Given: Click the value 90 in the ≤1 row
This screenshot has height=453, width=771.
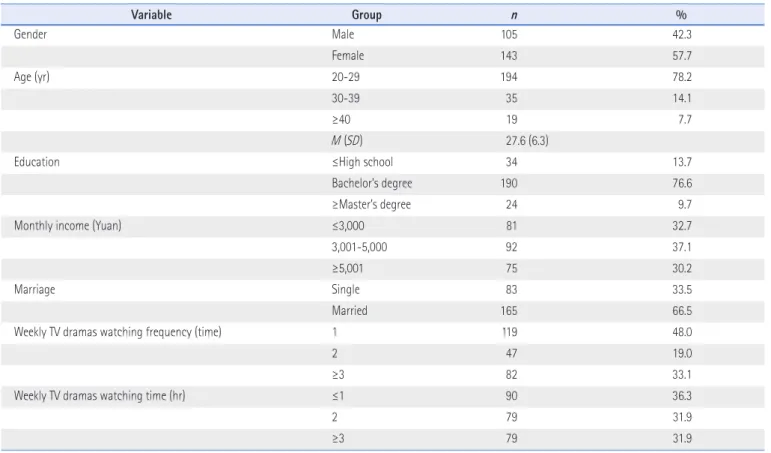Looking at the screenshot, I should pos(511,396).
